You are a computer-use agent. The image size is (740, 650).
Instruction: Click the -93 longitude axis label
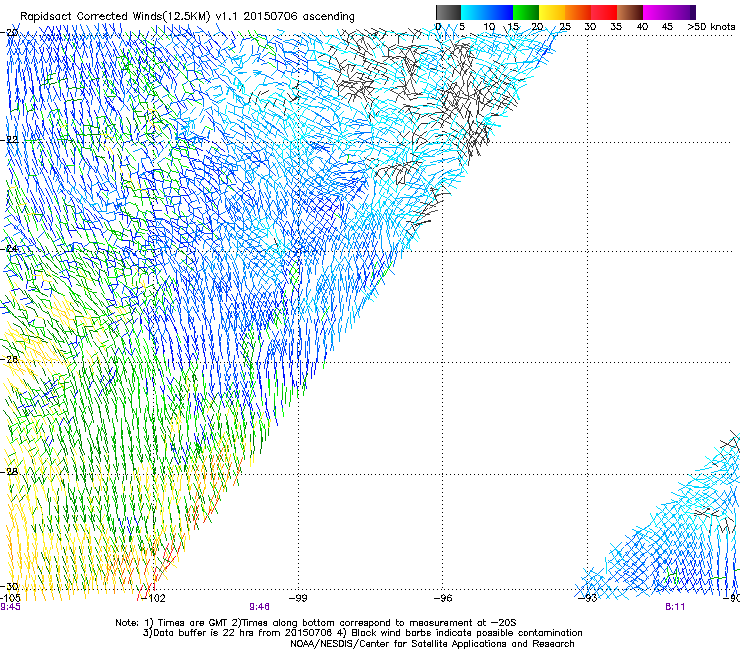pos(588,598)
